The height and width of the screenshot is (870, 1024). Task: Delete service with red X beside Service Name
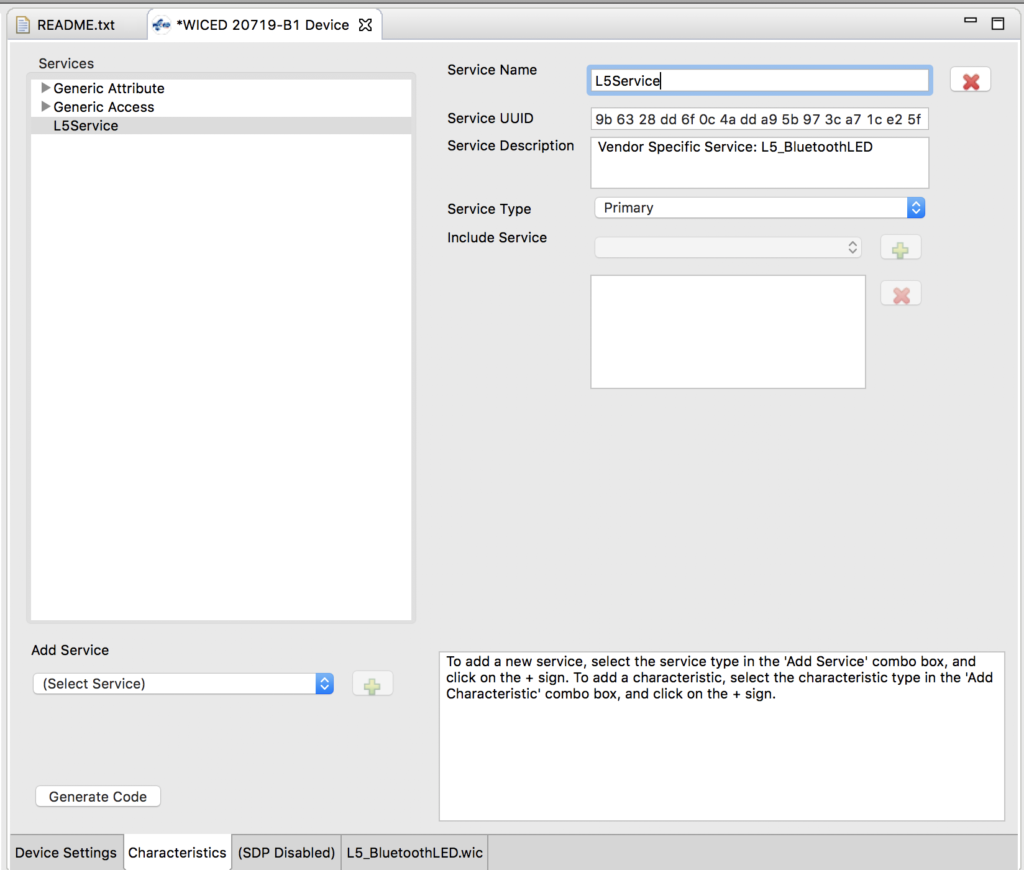click(x=970, y=81)
